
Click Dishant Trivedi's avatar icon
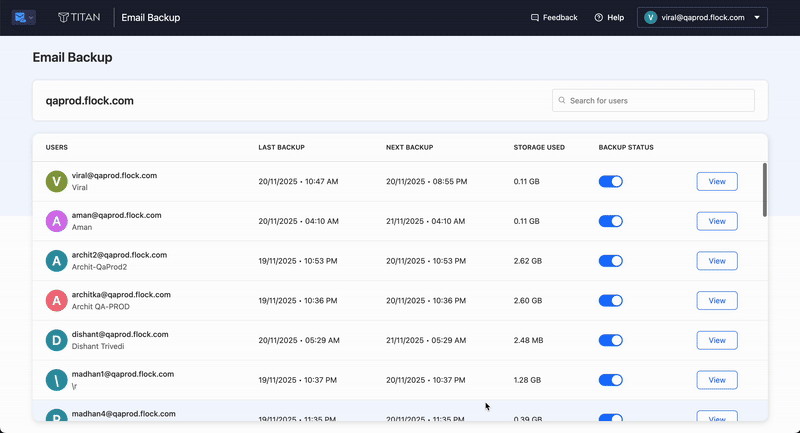(x=57, y=340)
